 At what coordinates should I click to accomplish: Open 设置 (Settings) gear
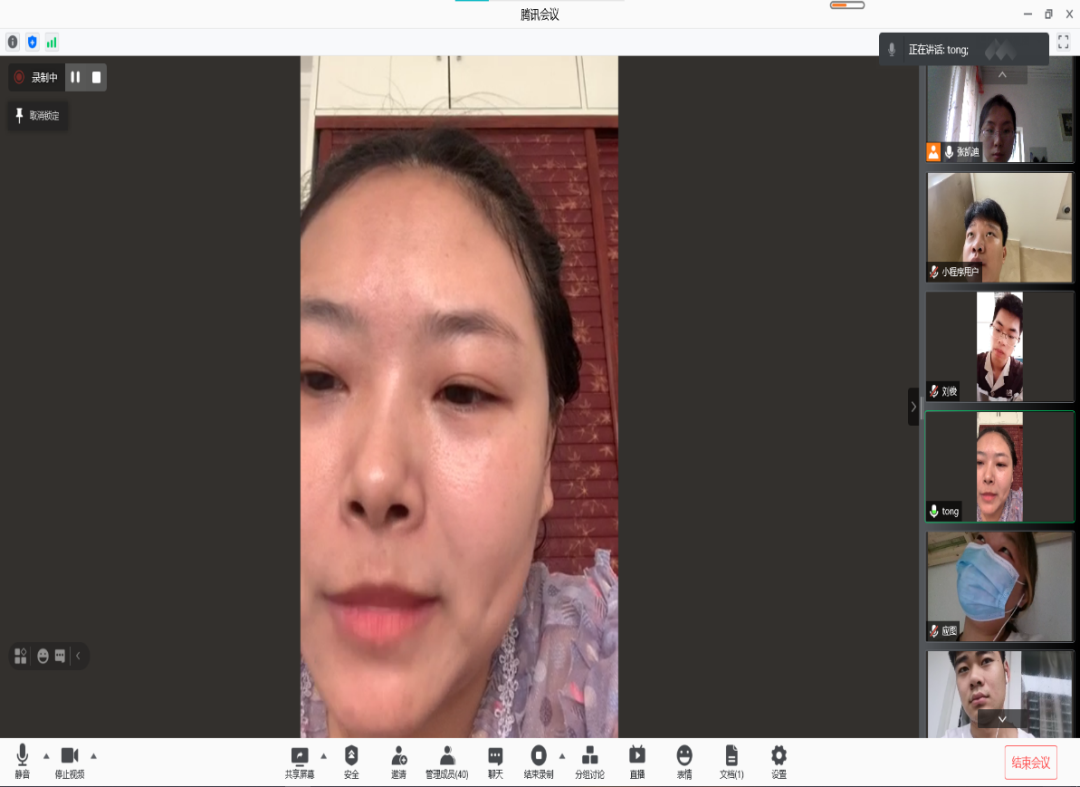778,761
